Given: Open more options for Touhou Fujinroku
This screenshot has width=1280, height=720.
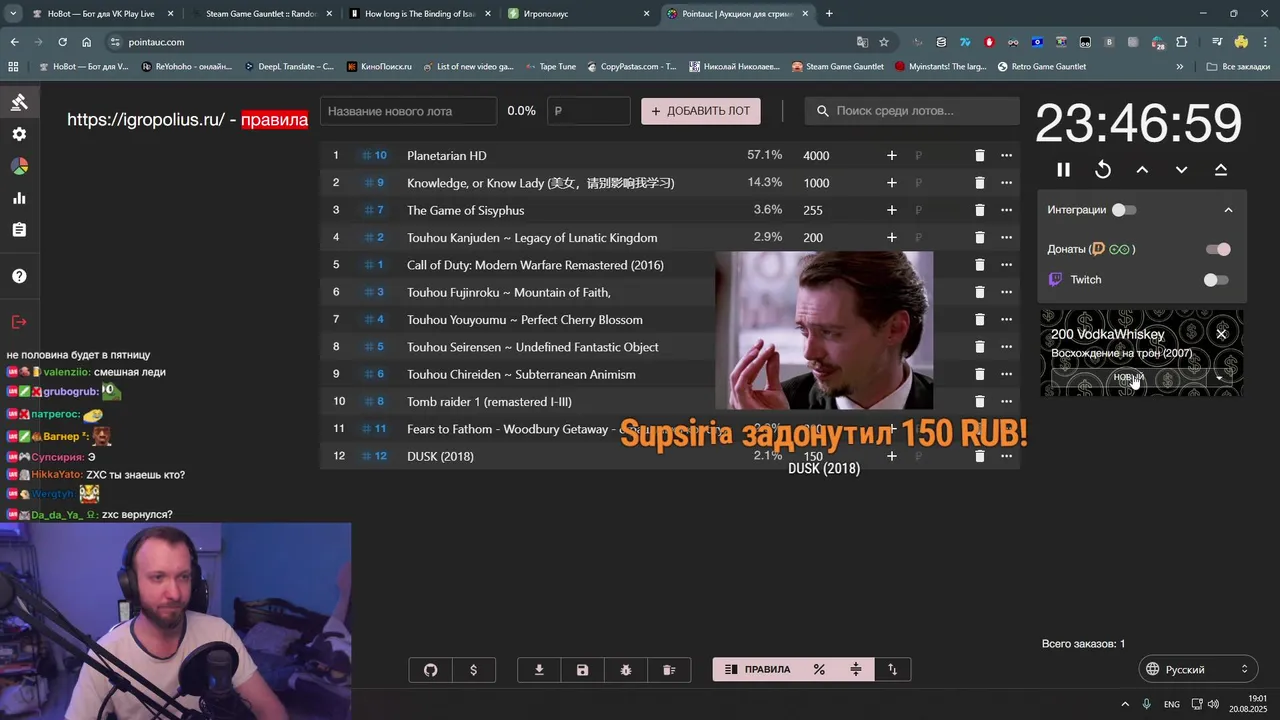Looking at the screenshot, I should [x=1007, y=292].
